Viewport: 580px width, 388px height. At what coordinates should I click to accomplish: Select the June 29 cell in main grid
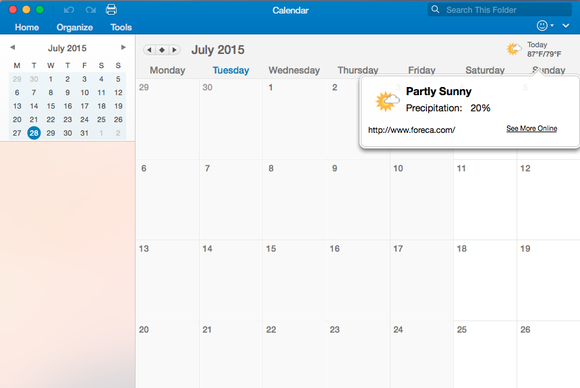click(x=168, y=119)
